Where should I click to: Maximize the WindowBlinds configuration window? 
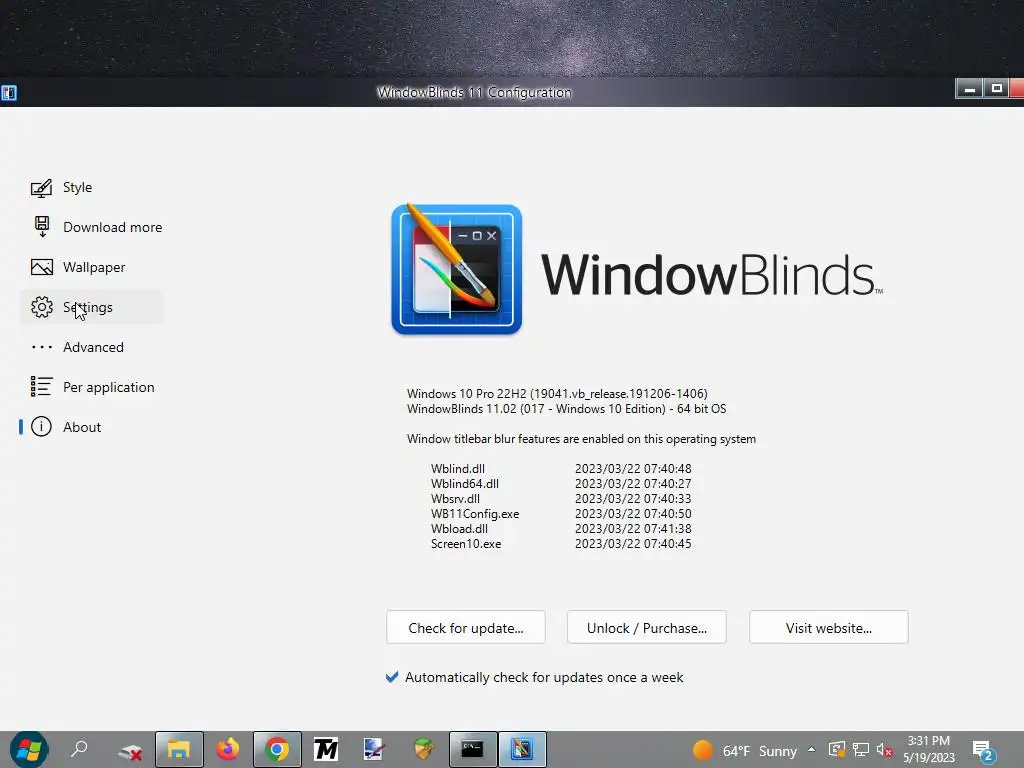[x=997, y=88]
